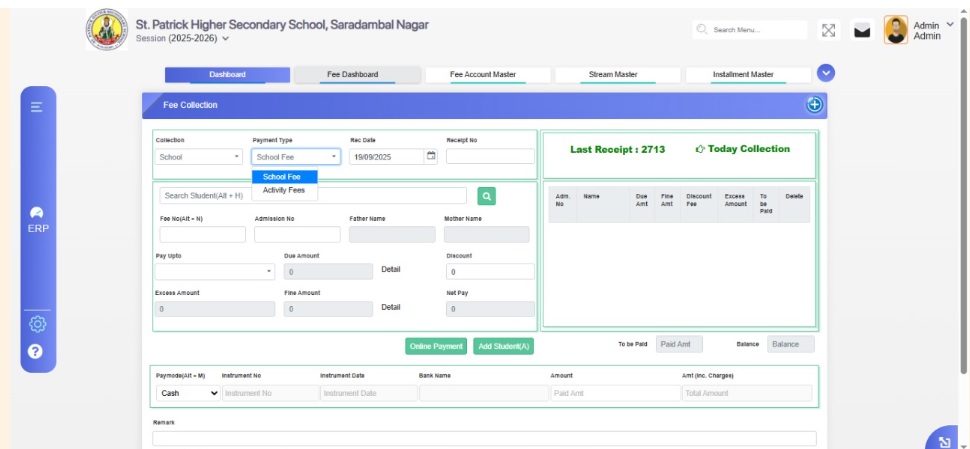Open settings gear in left sidebar
Screen dimensions: 970x449
(37, 324)
